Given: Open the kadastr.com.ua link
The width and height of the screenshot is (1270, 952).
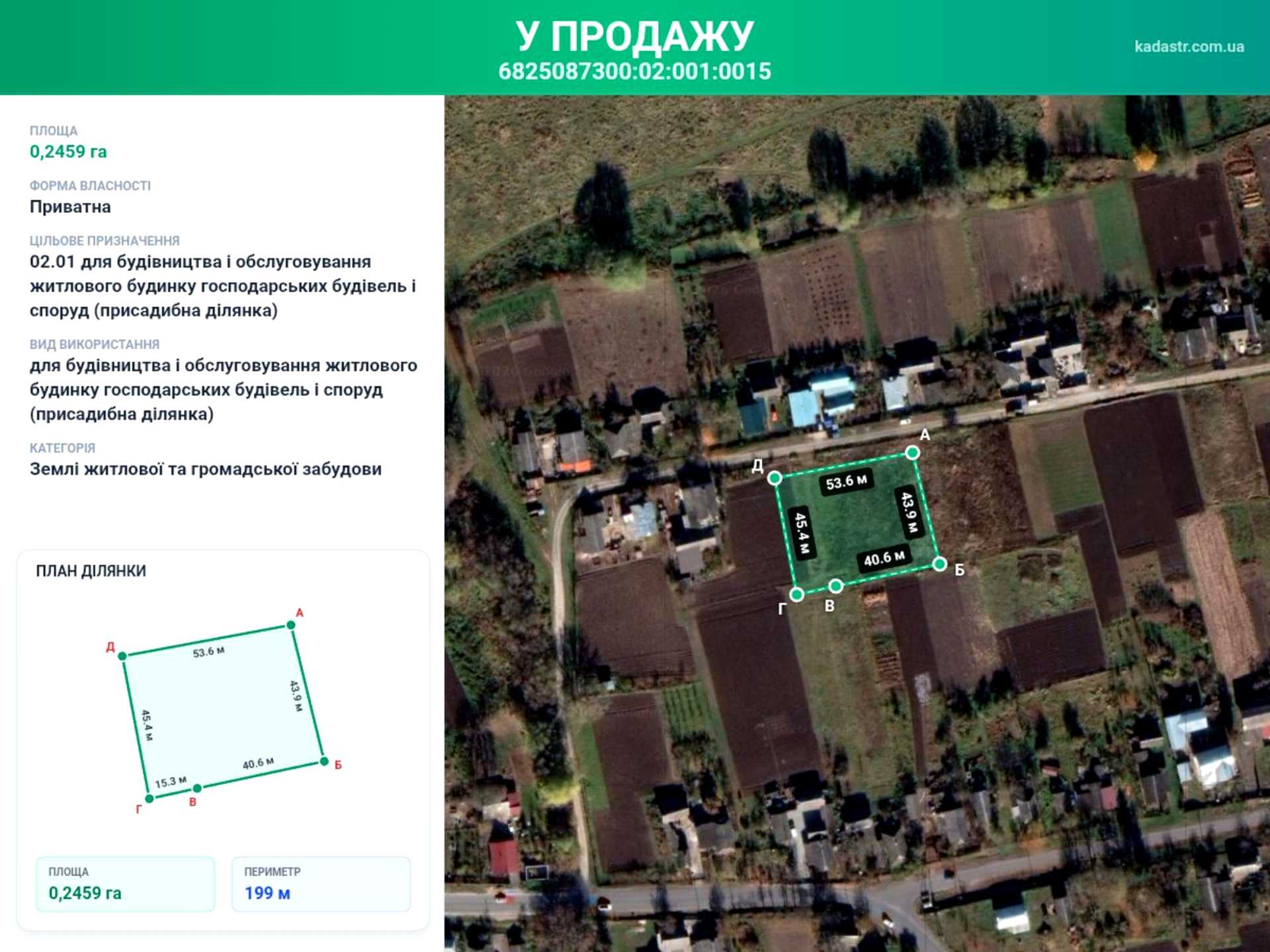Looking at the screenshot, I should tap(1189, 47).
